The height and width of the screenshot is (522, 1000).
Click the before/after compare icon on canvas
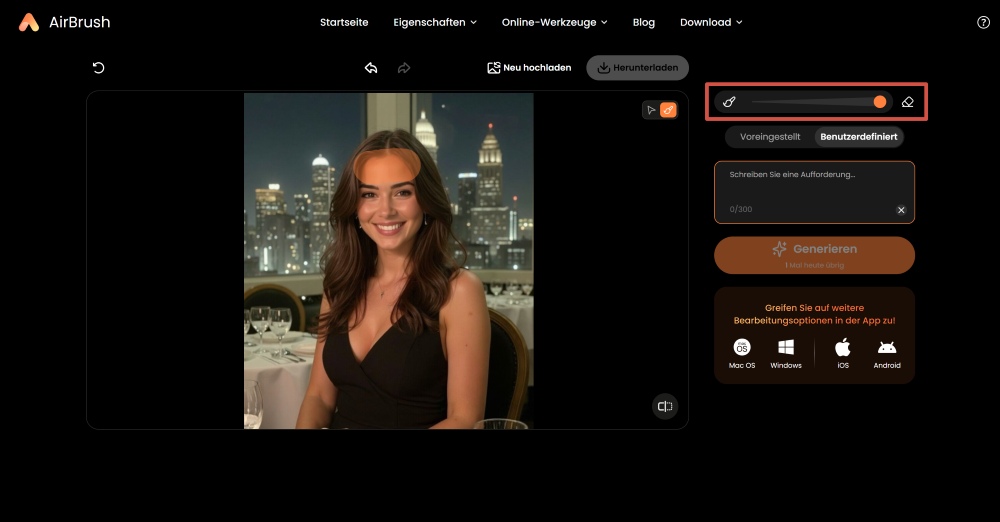point(665,406)
